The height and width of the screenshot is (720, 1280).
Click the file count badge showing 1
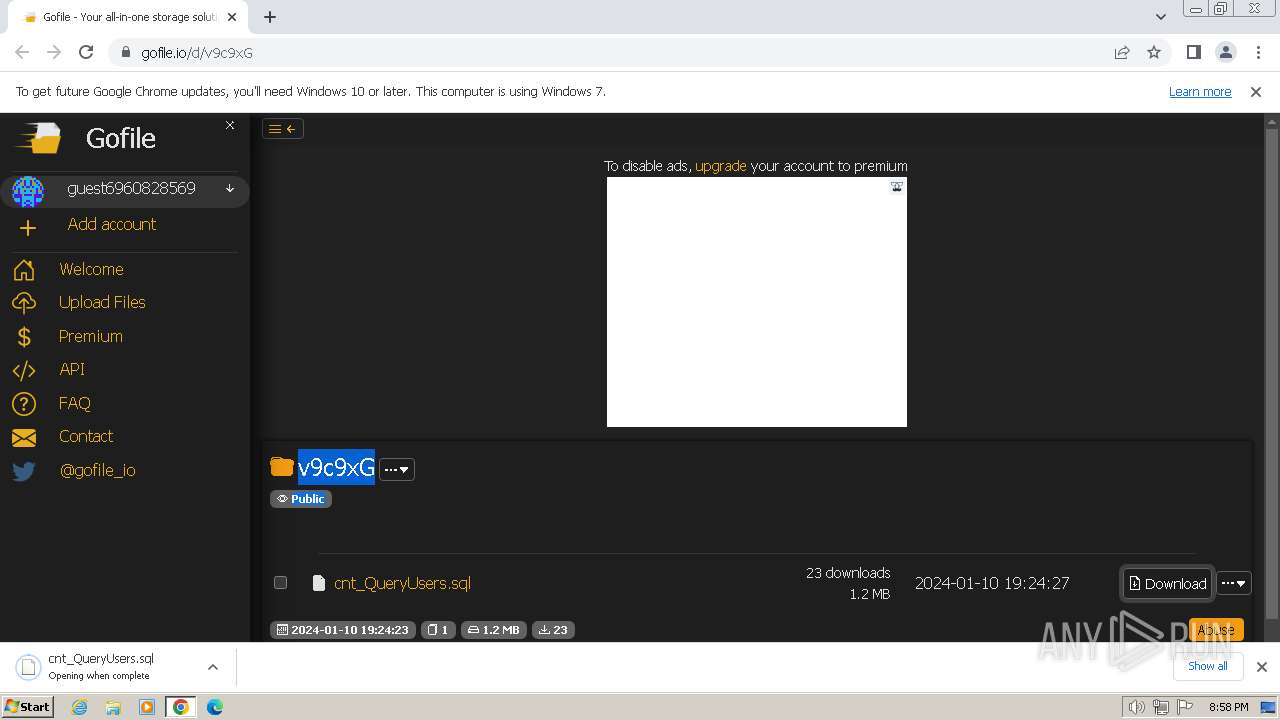pos(438,630)
